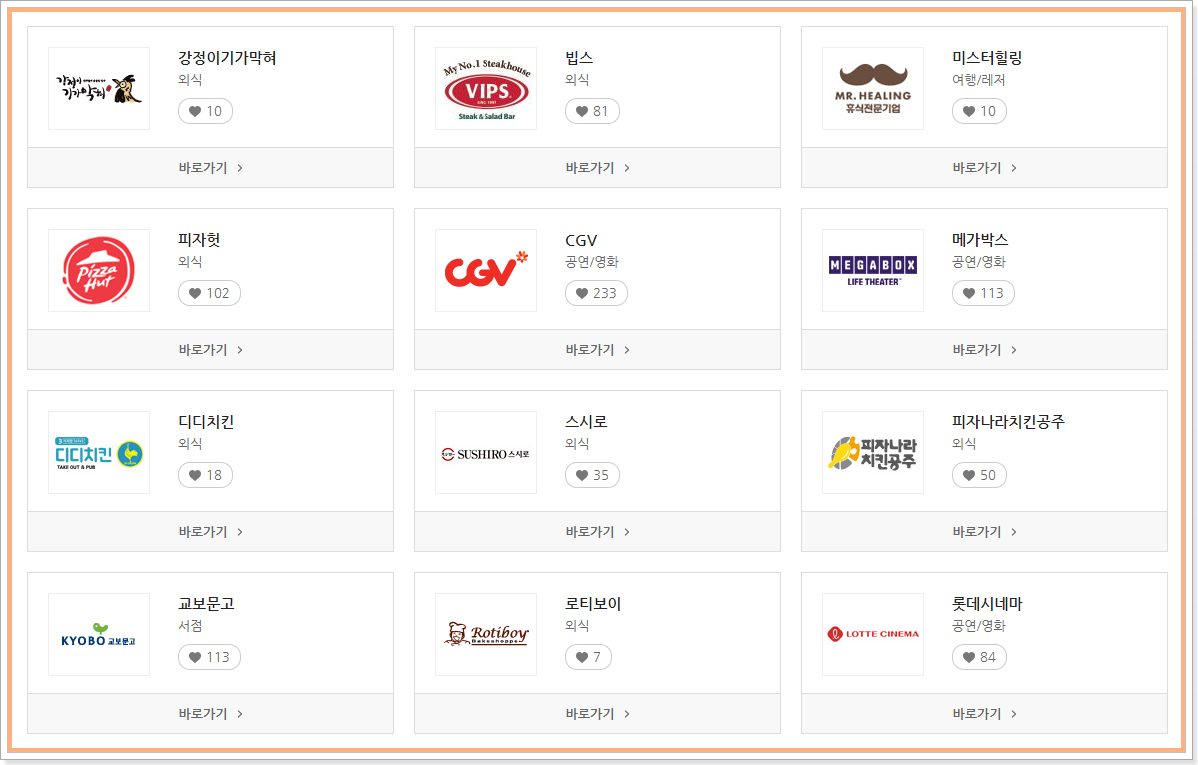Open 바로가기 link for 로티보이
Viewport: 1198px width, 765px height.
(x=597, y=713)
